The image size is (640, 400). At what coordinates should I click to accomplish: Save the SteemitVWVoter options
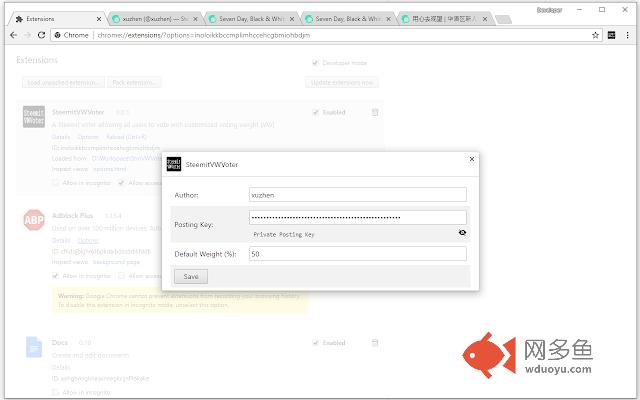(x=191, y=276)
